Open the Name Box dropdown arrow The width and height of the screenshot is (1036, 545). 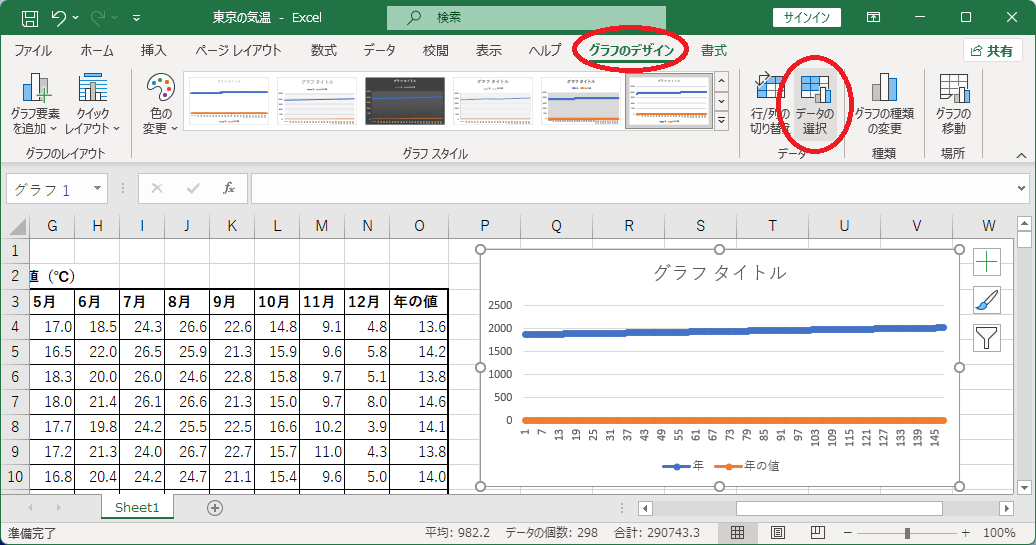point(97,189)
